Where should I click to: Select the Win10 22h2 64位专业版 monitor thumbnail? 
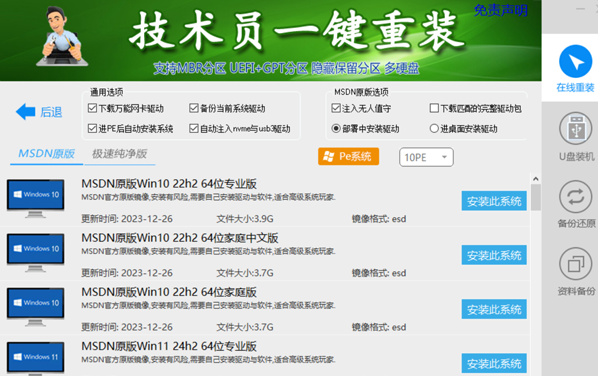(35, 198)
